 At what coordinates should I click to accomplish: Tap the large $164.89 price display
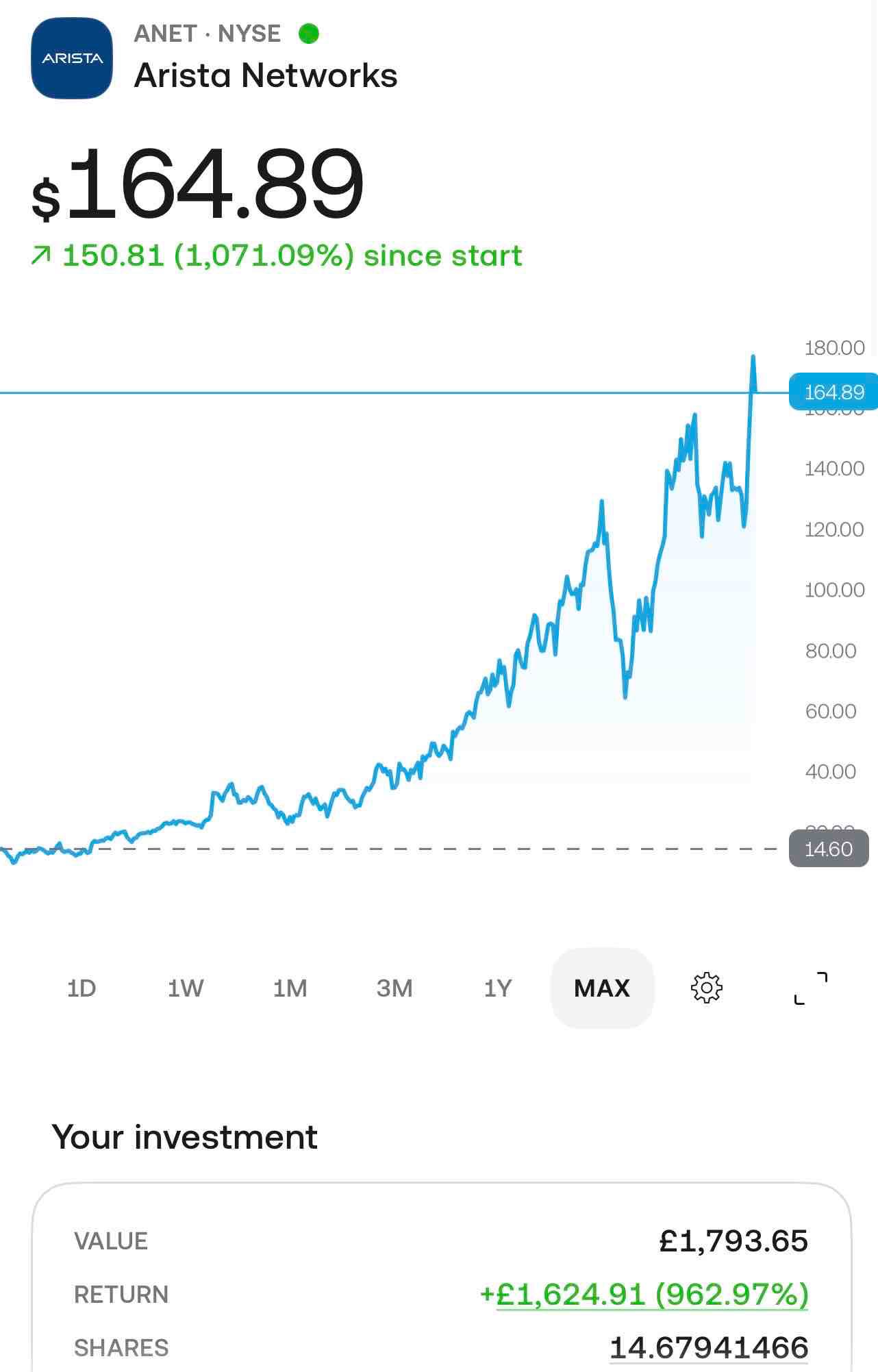click(x=198, y=184)
